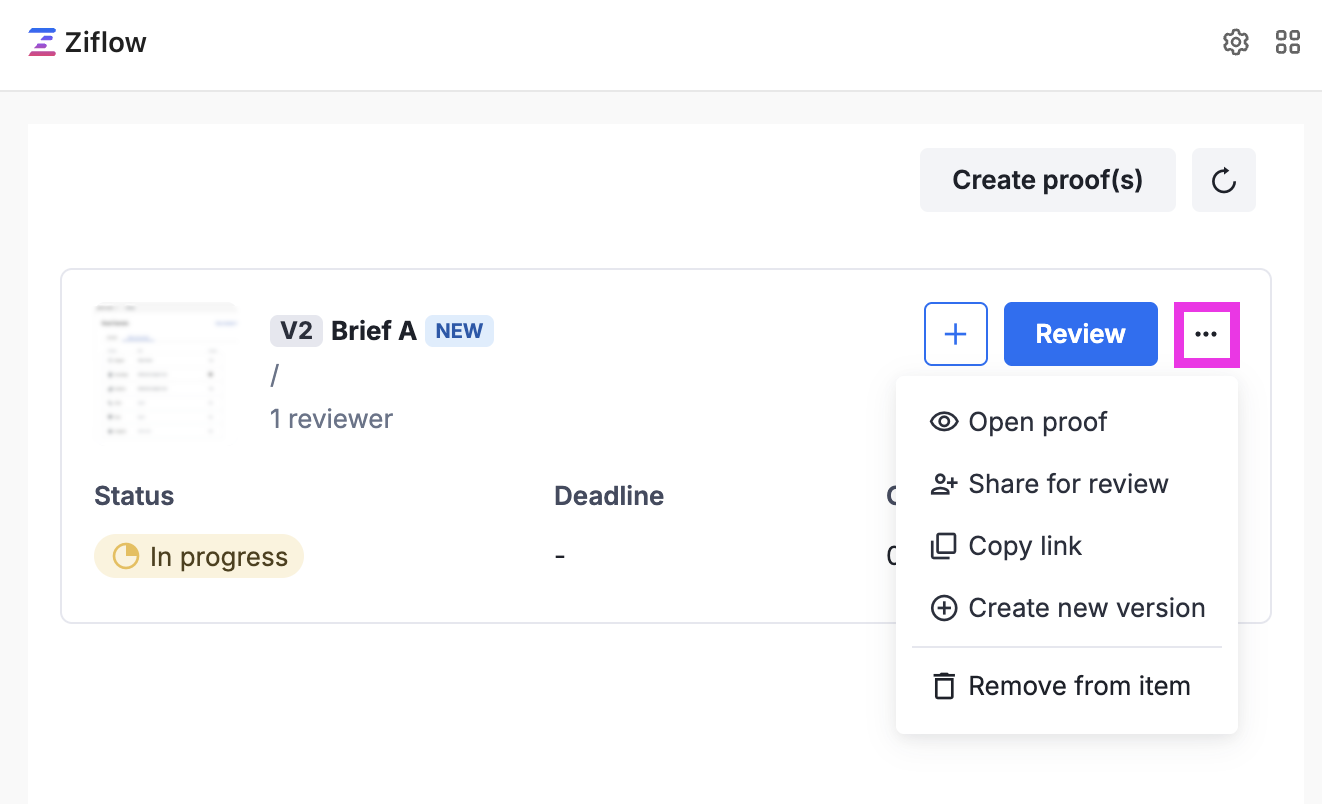Click the NEW badge beside Brief A
This screenshot has height=804, width=1322.
[x=459, y=331]
